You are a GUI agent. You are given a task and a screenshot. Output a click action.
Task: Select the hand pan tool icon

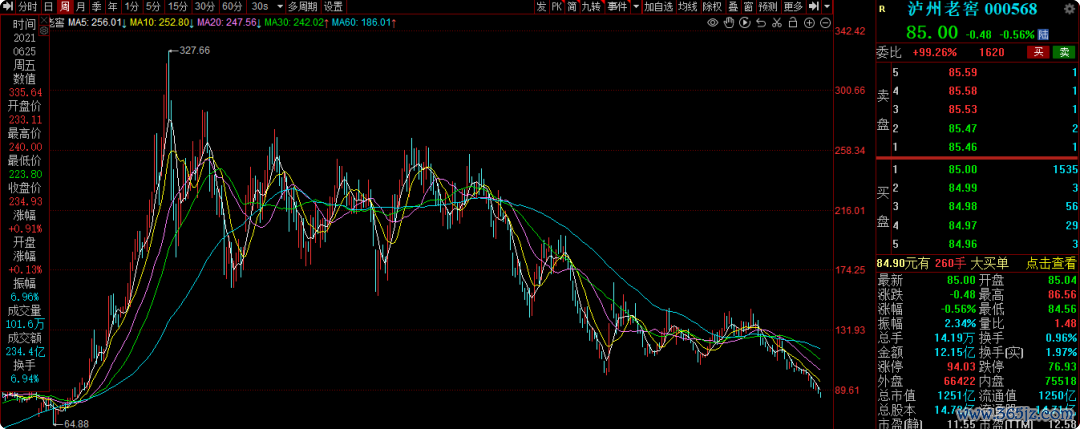click(x=729, y=23)
